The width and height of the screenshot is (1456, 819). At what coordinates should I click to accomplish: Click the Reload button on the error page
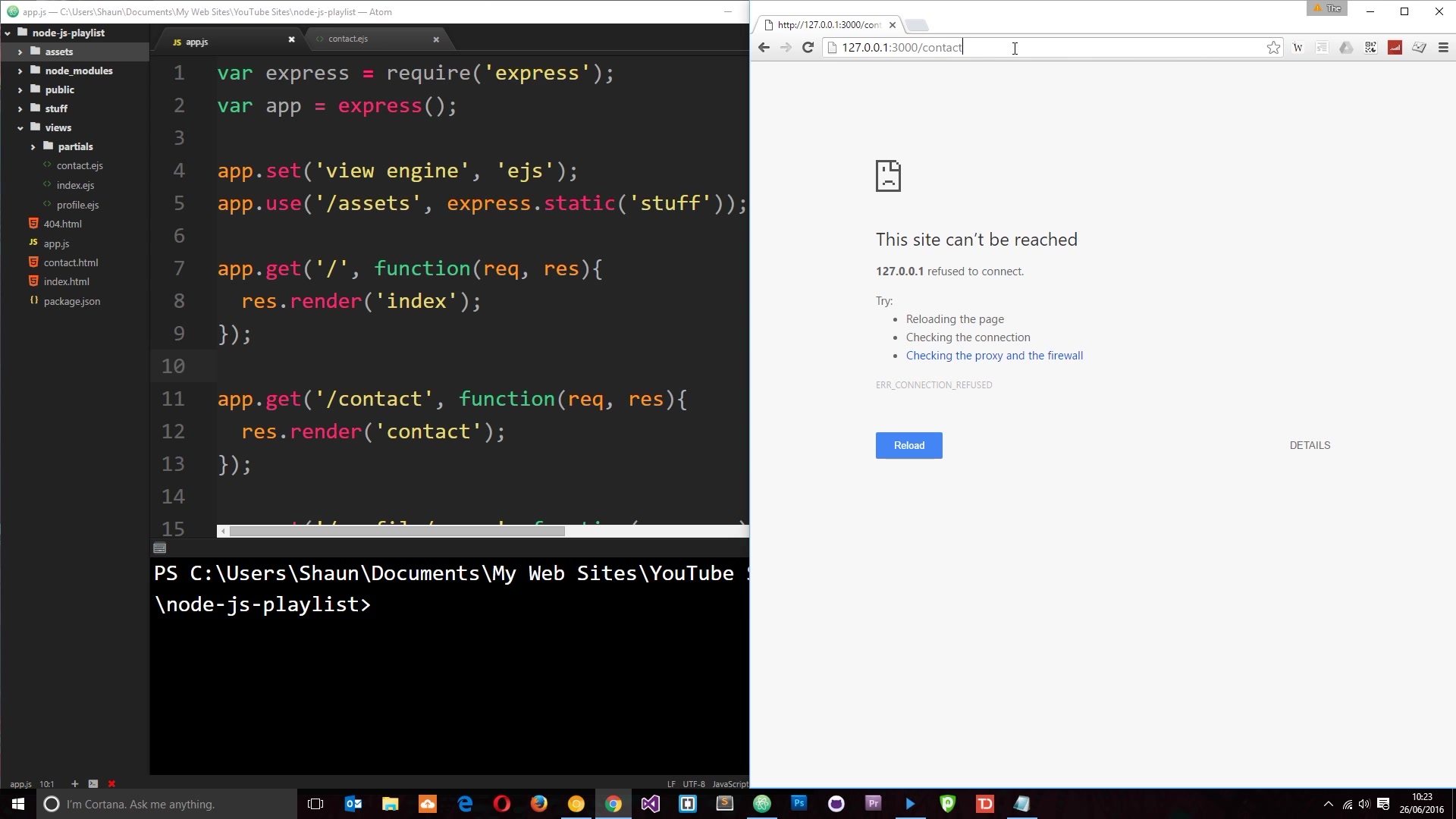pos(908,445)
